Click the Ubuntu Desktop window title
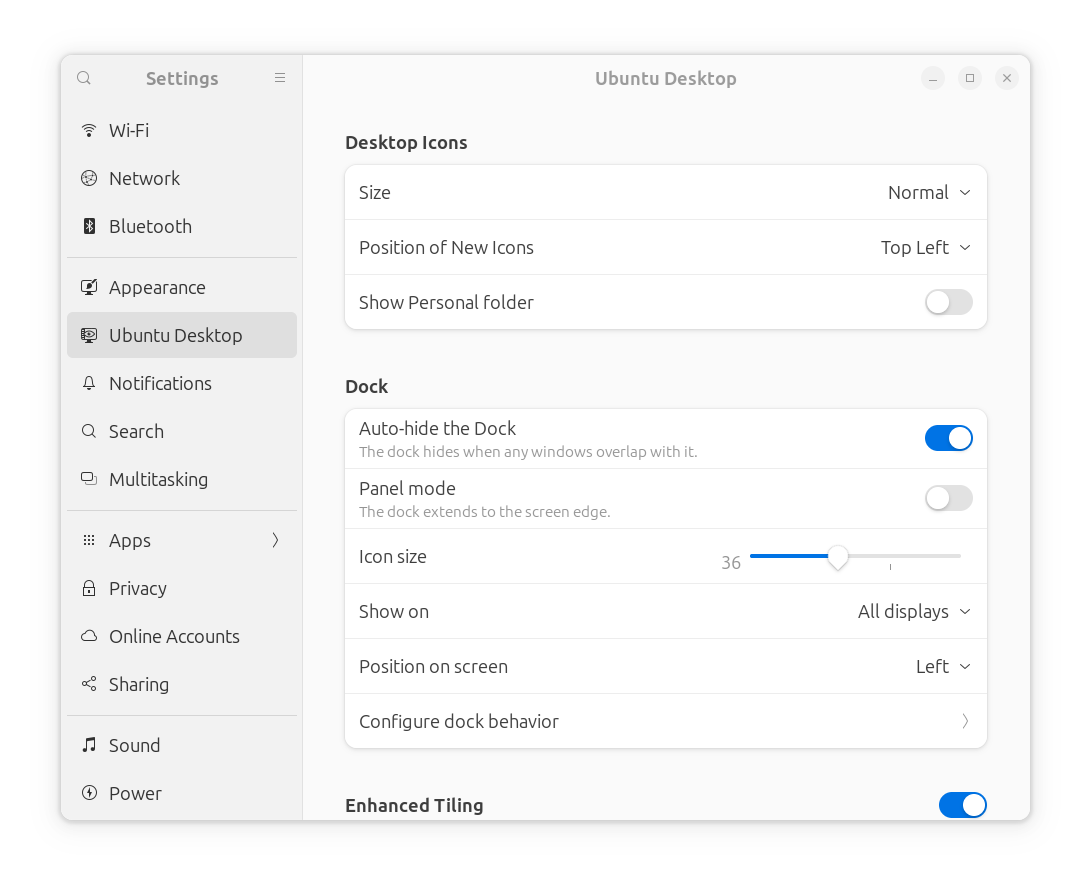The image size is (1091, 887). 666,79
